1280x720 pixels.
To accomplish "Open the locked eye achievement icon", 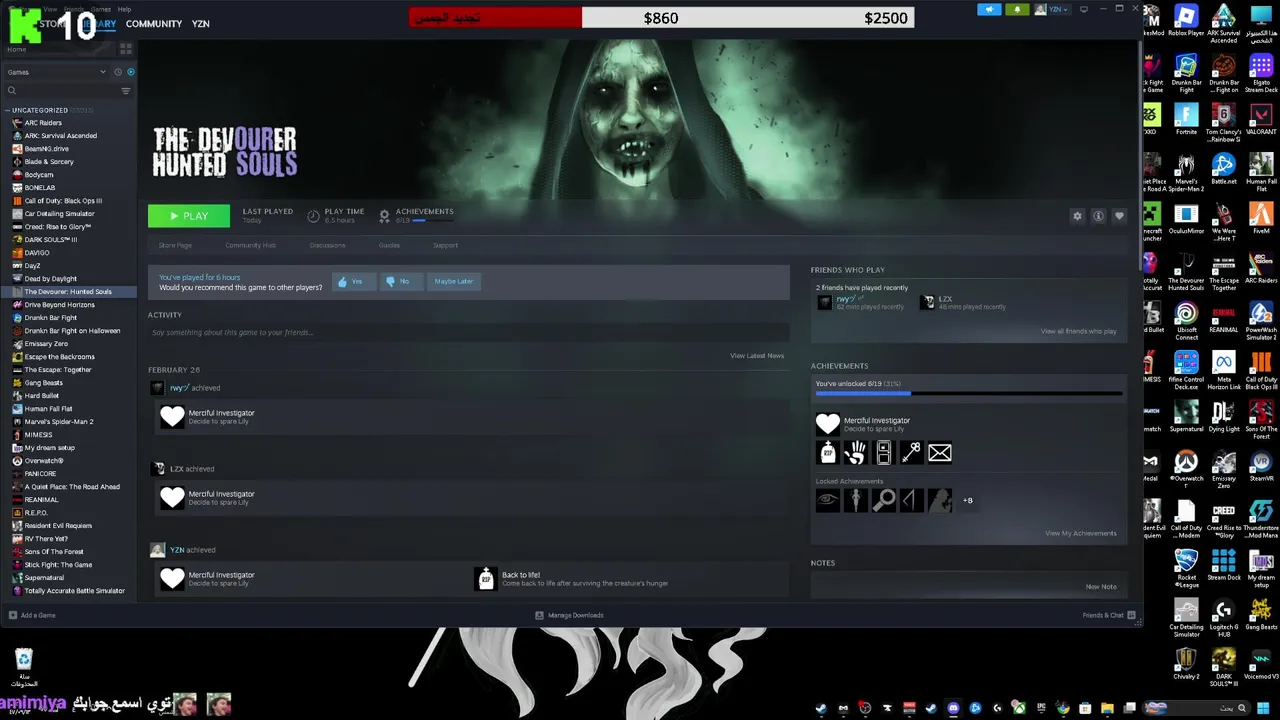I will [827, 500].
